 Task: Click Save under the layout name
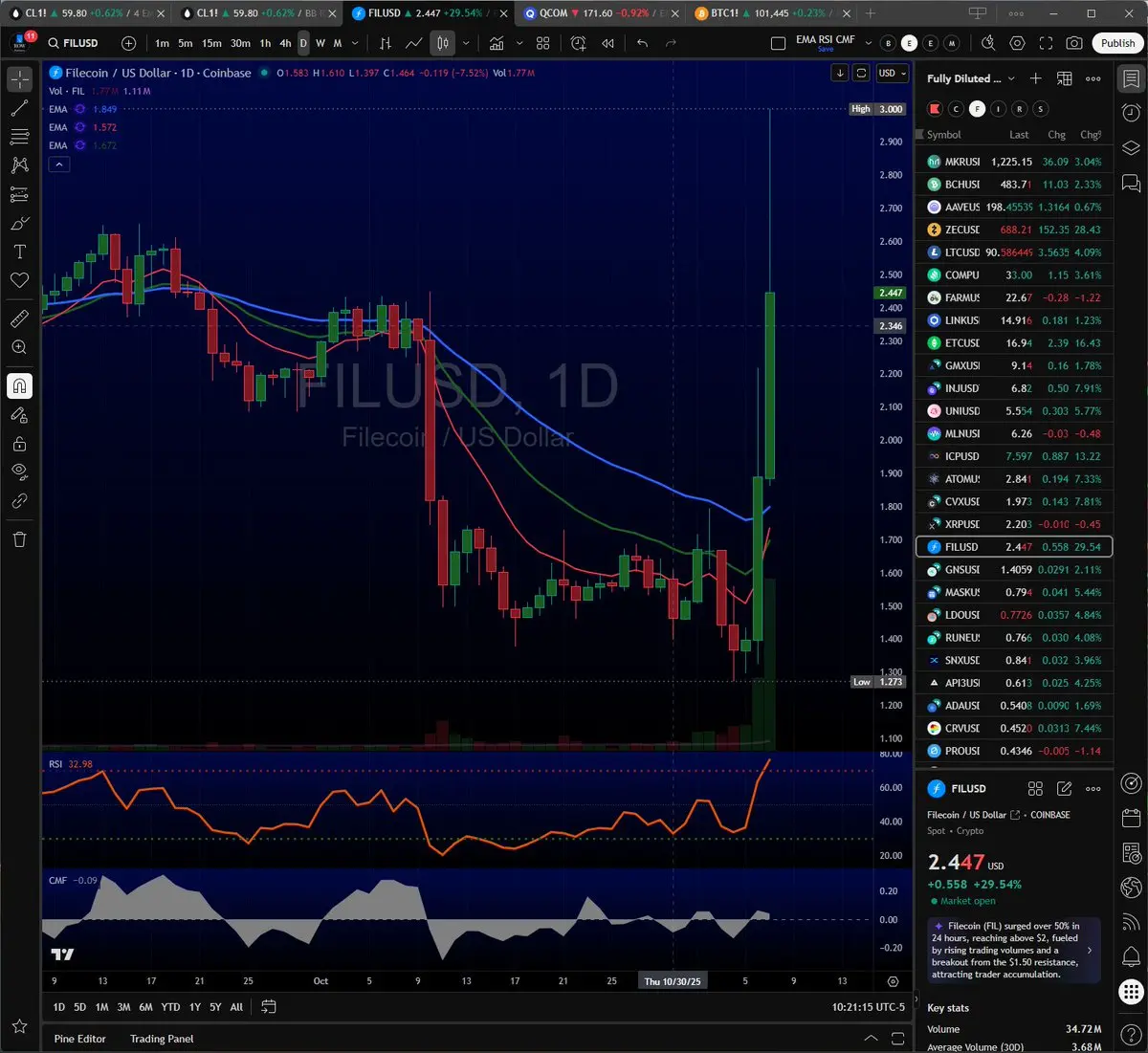pos(825,49)
